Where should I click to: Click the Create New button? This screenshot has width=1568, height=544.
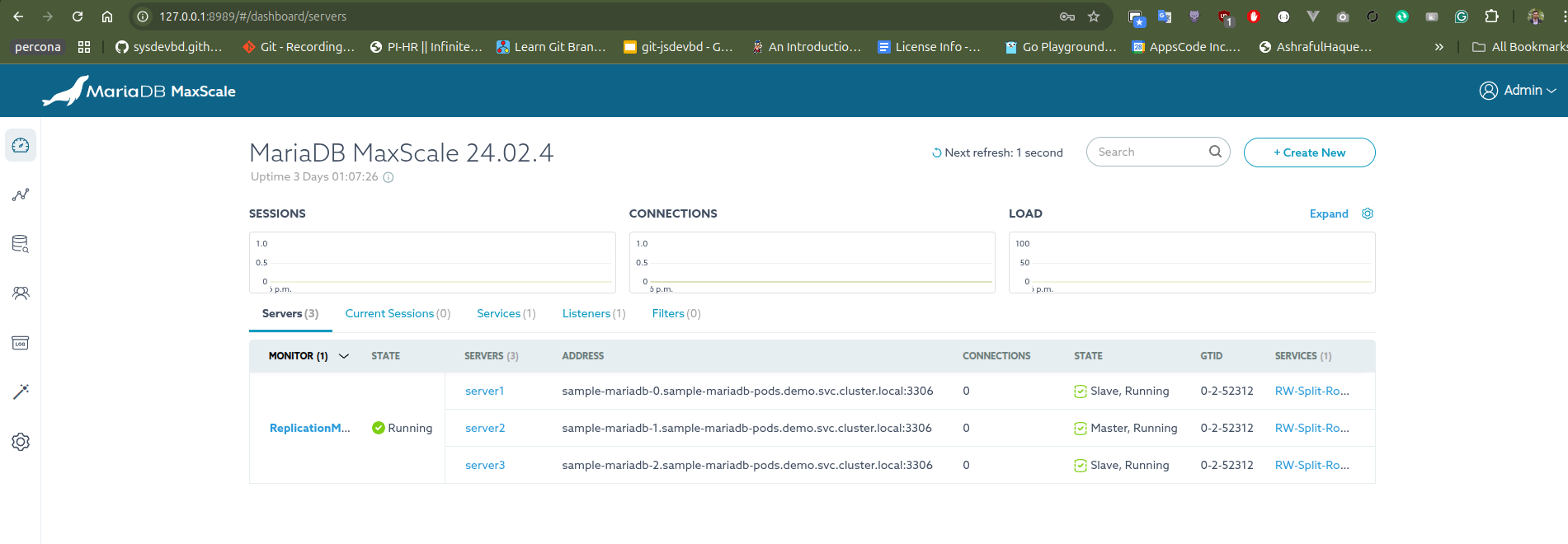point(1309,152)
